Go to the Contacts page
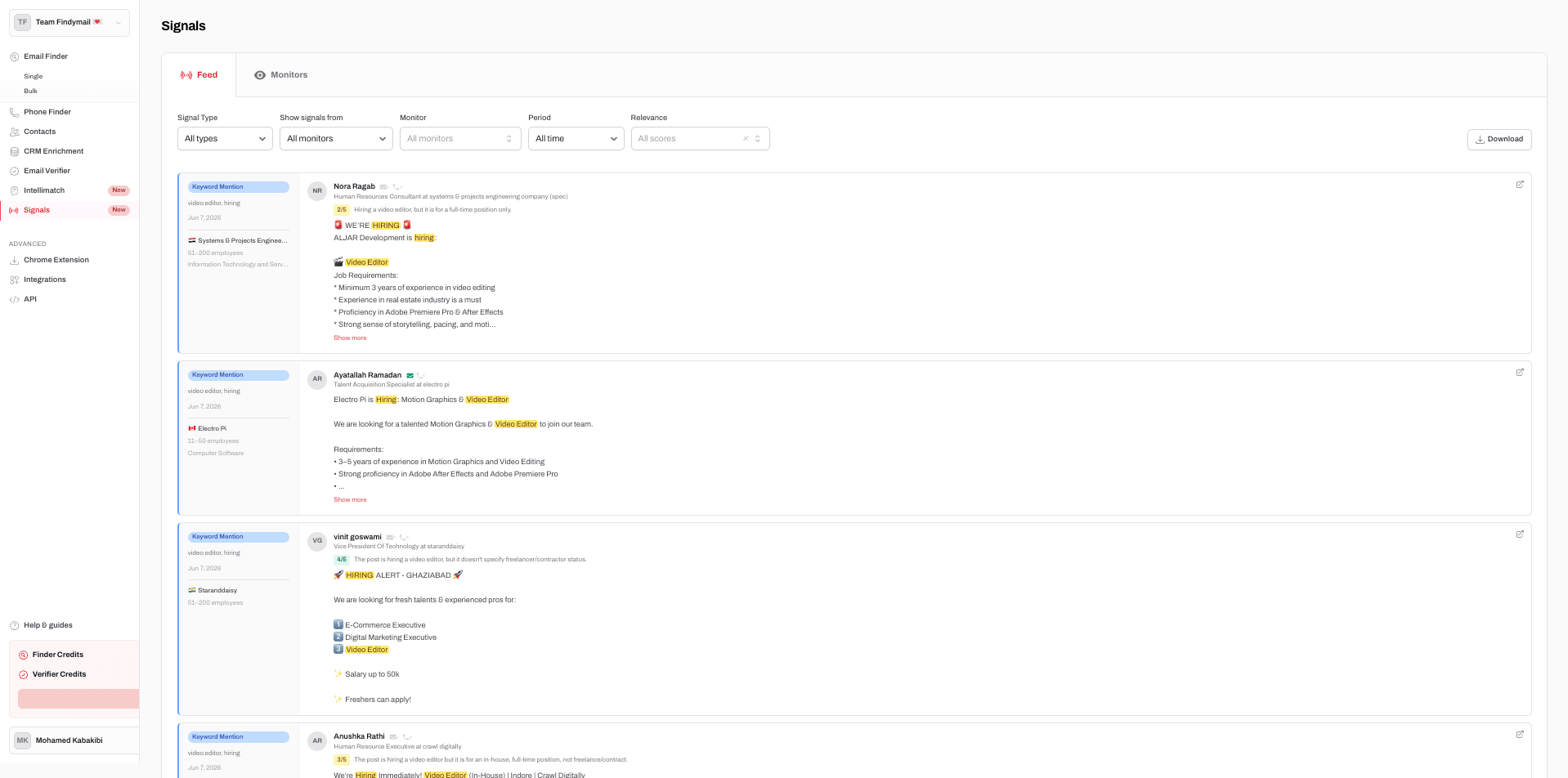 pos(40,132)
